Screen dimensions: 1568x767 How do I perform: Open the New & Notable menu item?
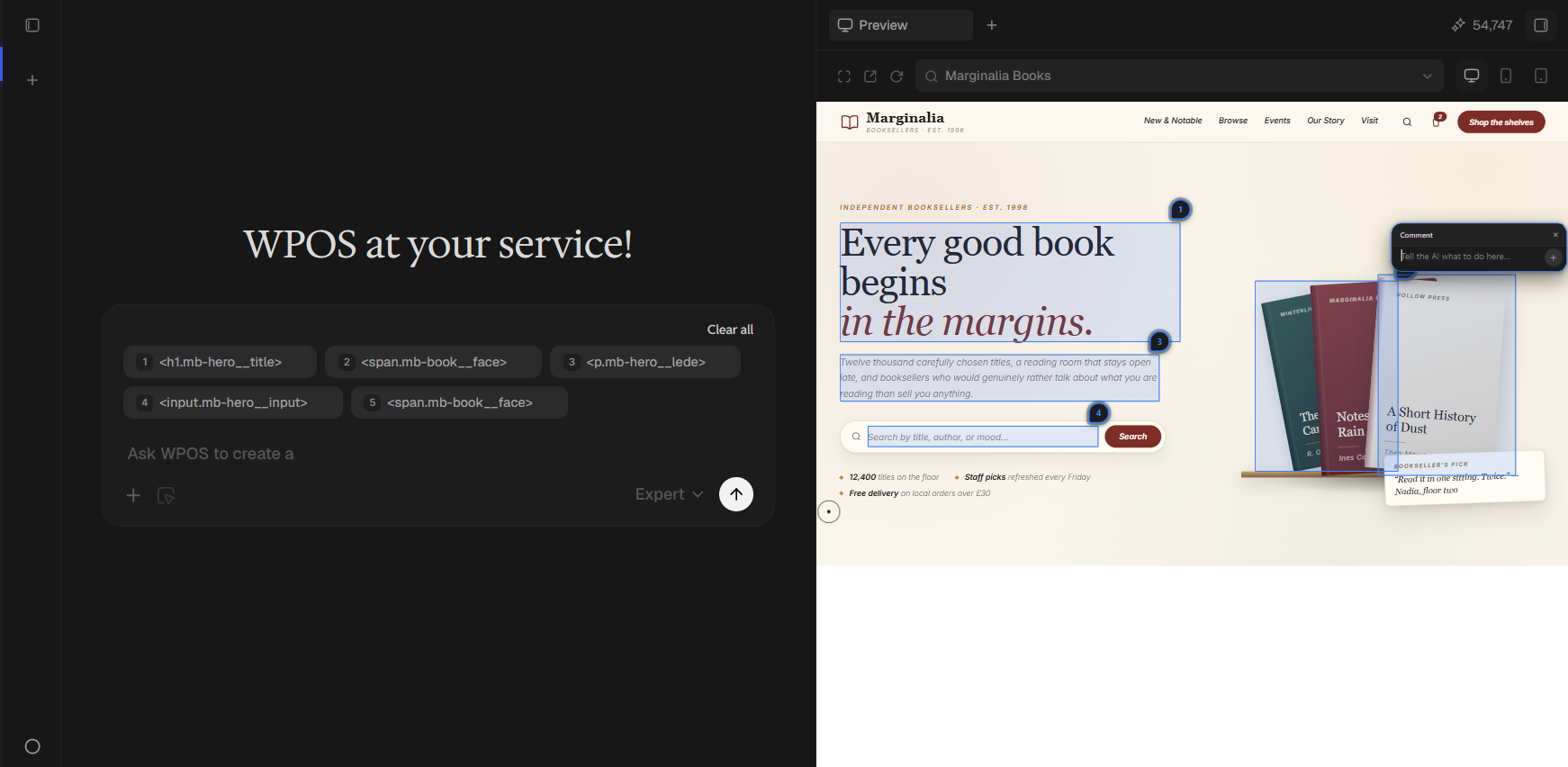pyautogui.click(x=1173, y=121)
